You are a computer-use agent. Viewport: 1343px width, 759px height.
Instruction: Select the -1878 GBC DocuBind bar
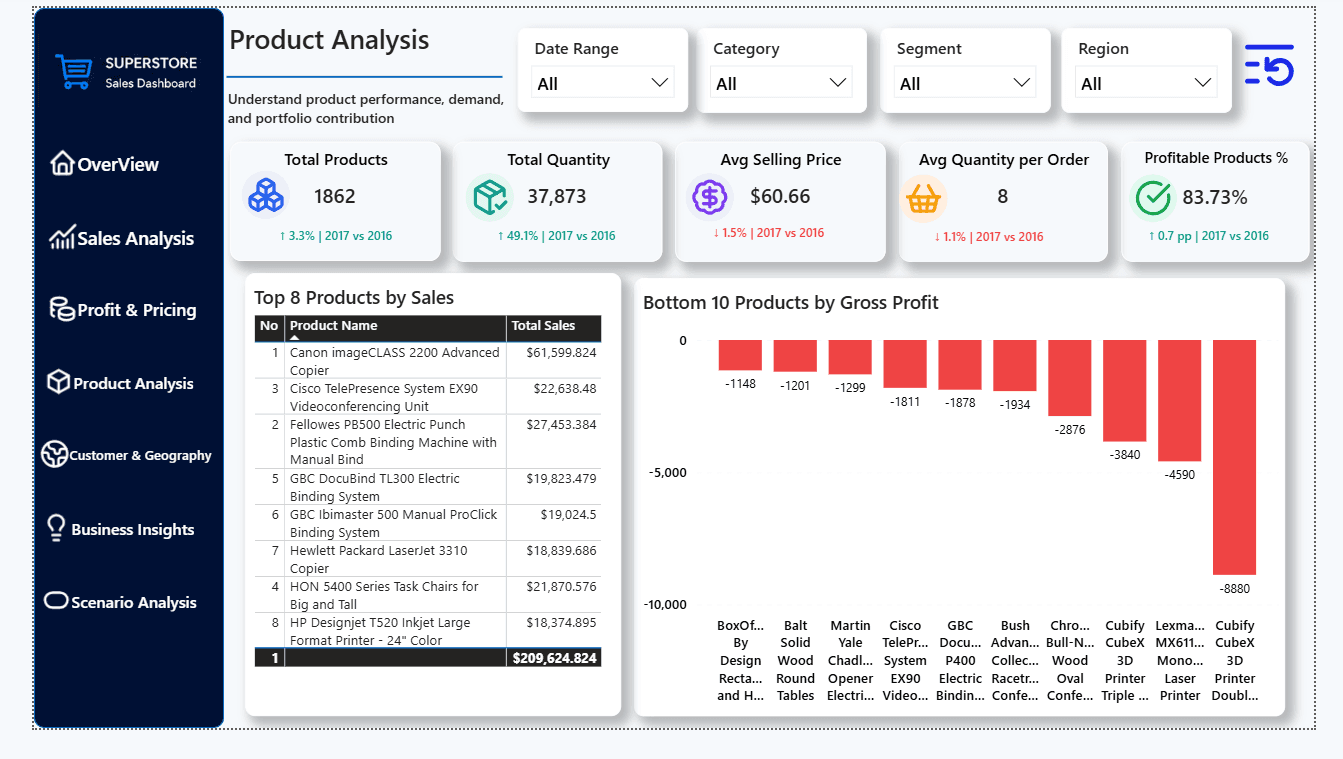coord(959,365)
